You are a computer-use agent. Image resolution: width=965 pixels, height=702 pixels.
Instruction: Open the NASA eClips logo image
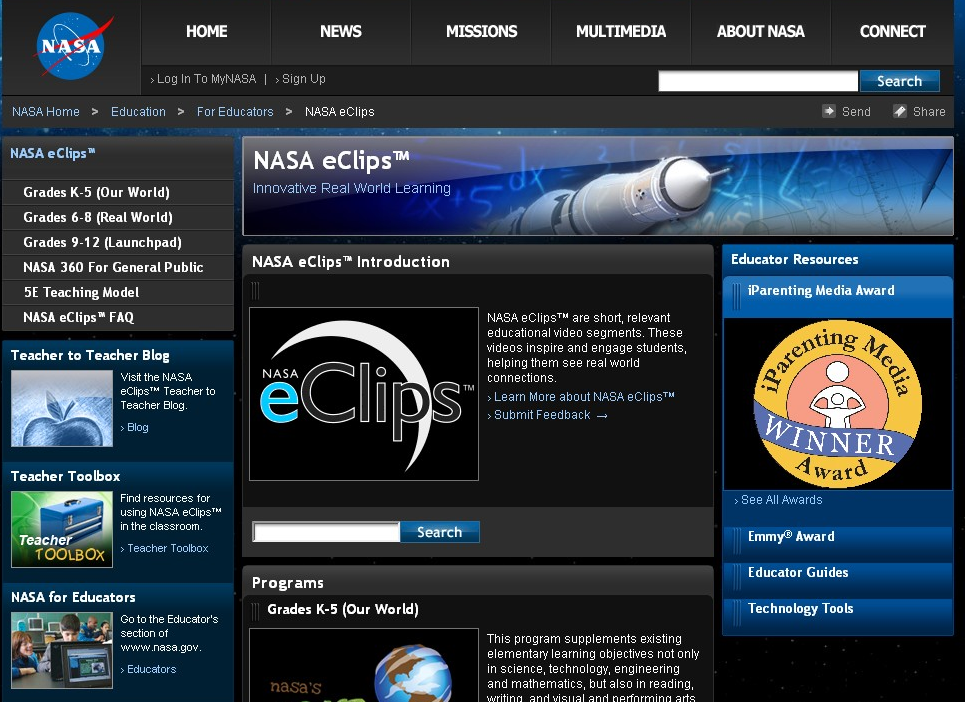(364, 394)
